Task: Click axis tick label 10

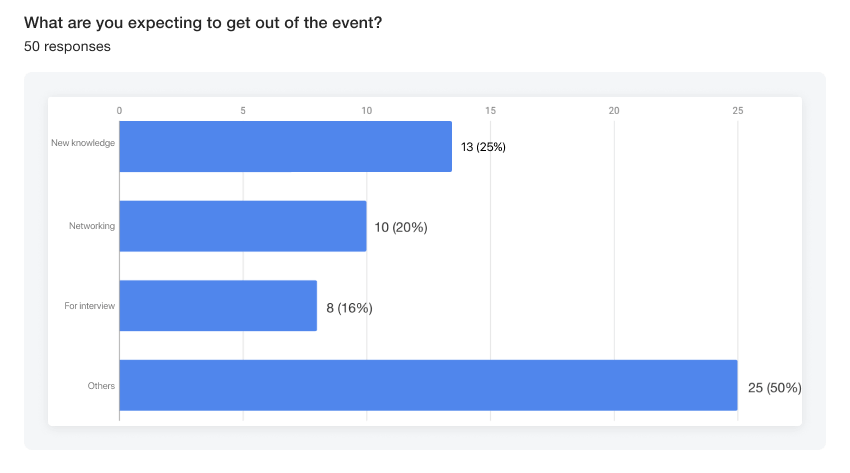Action: pyautogui.click(x=367, y=110)
